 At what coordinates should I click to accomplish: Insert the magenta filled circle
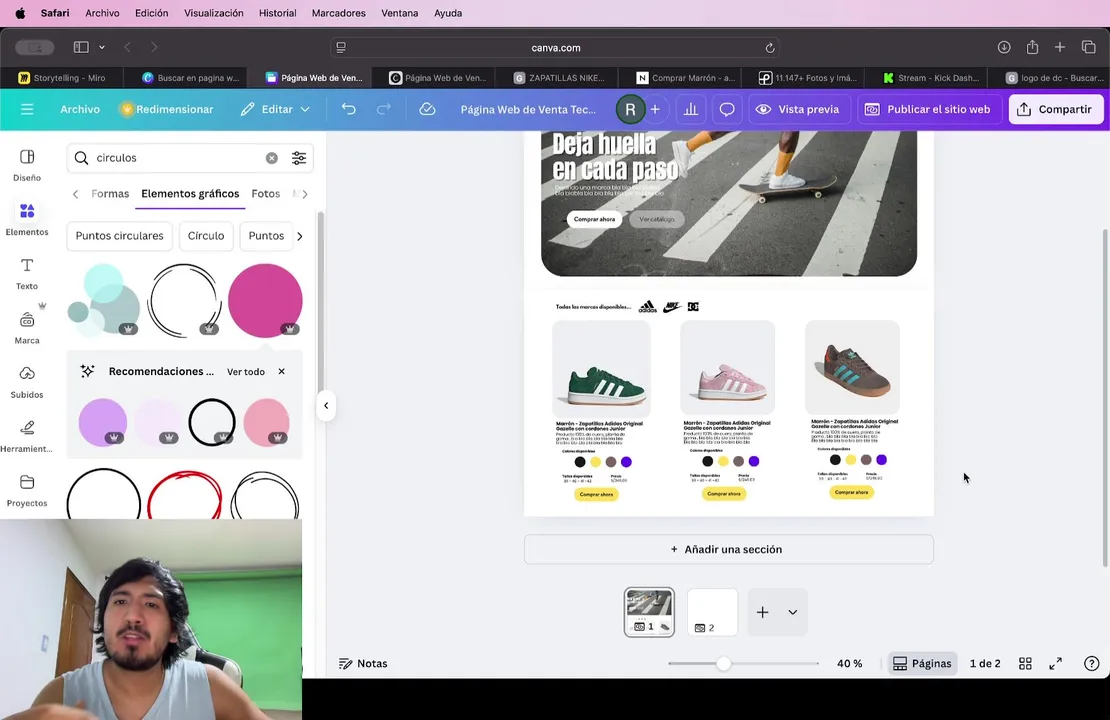(x=265, y=300)
